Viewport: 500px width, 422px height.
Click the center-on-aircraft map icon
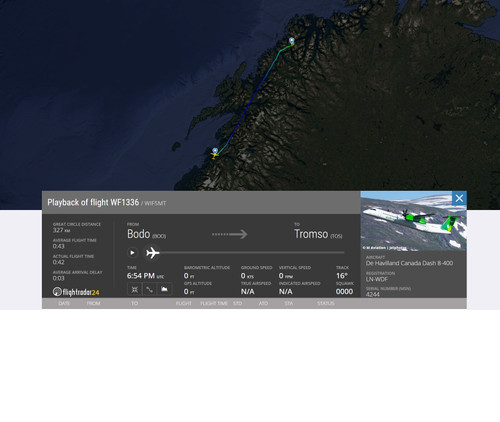coord(135,289)
